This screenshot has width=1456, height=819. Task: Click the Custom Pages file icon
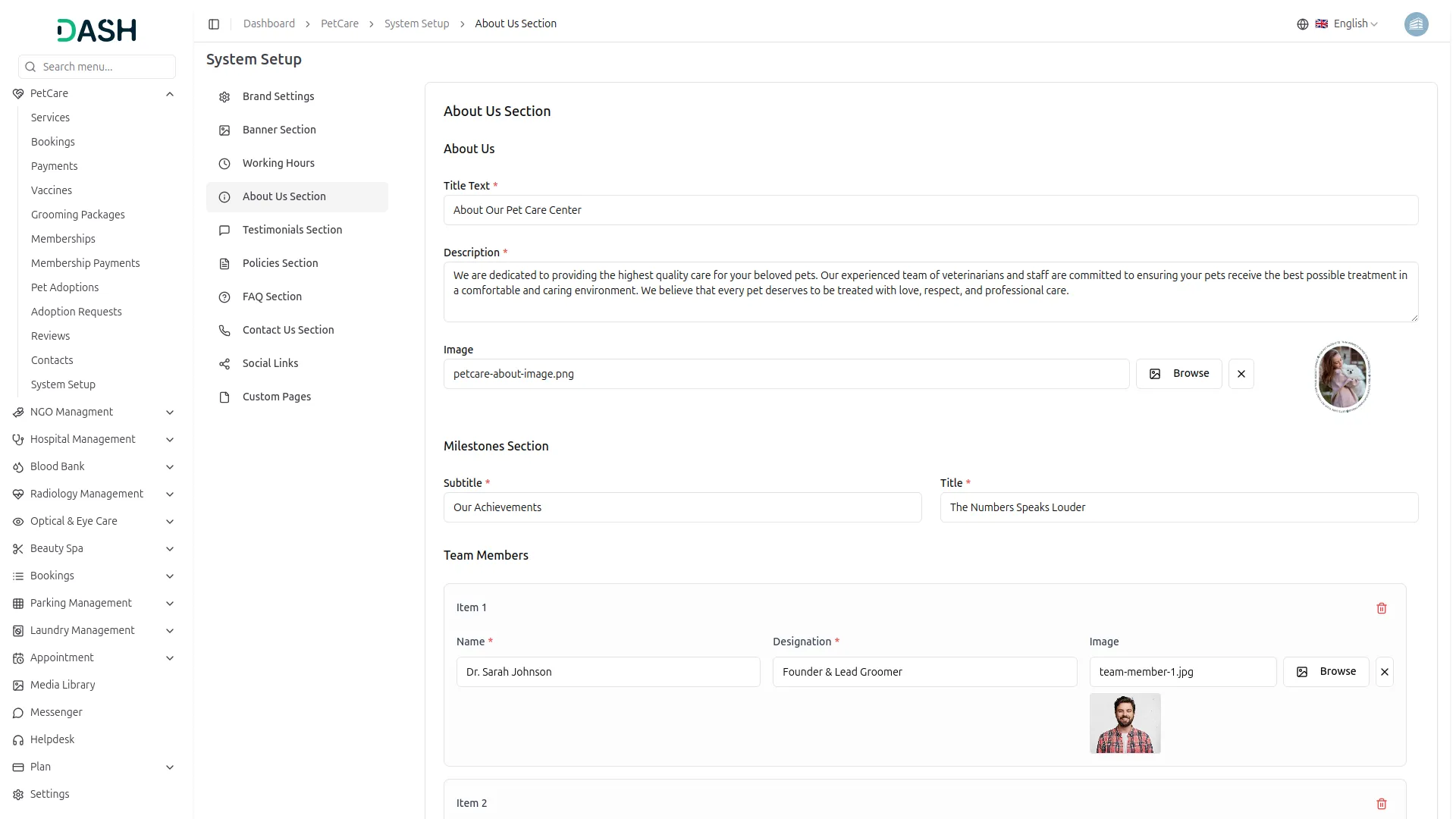[224, 397]
